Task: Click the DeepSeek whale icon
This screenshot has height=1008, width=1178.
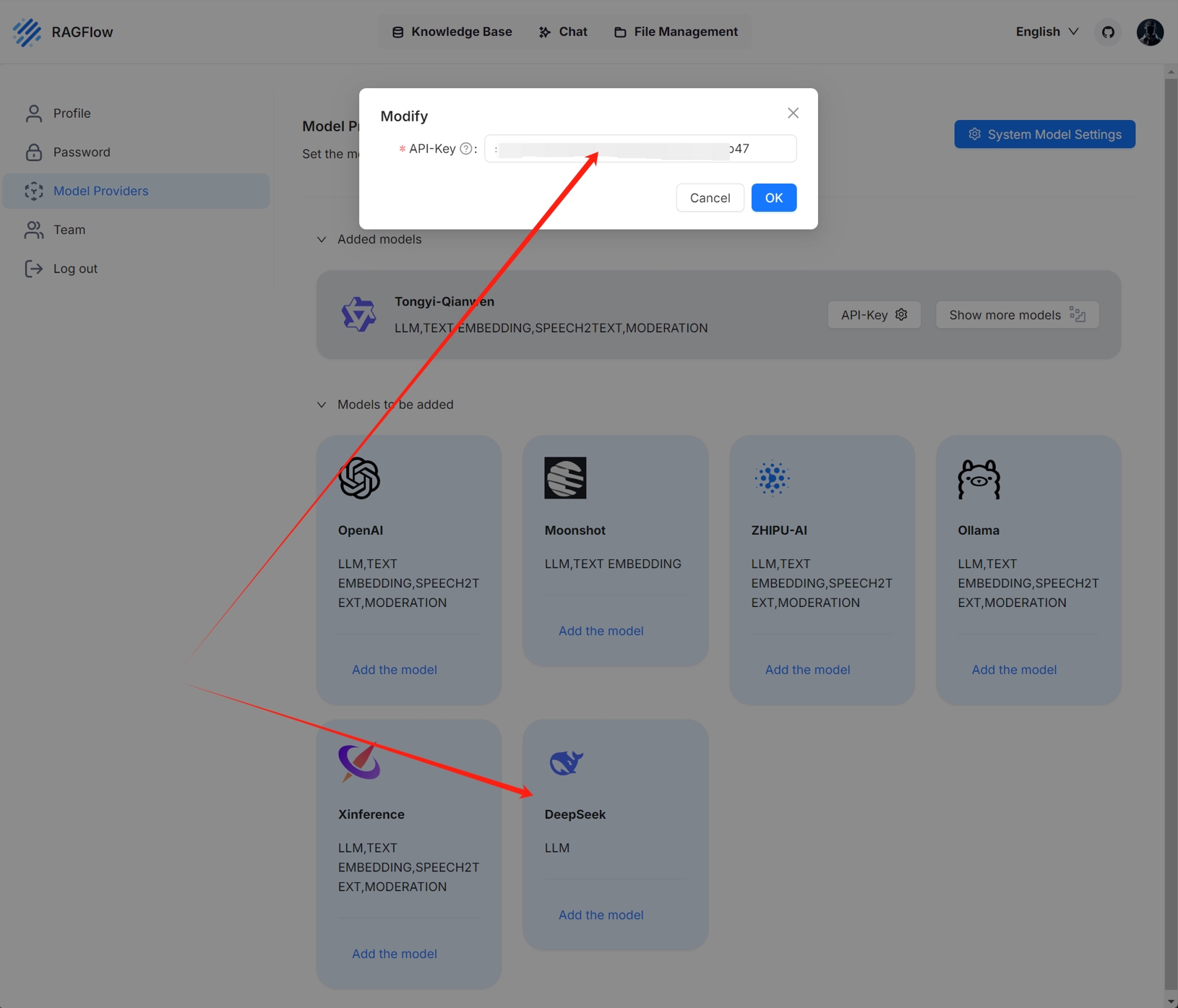Action: click(566, 762)
